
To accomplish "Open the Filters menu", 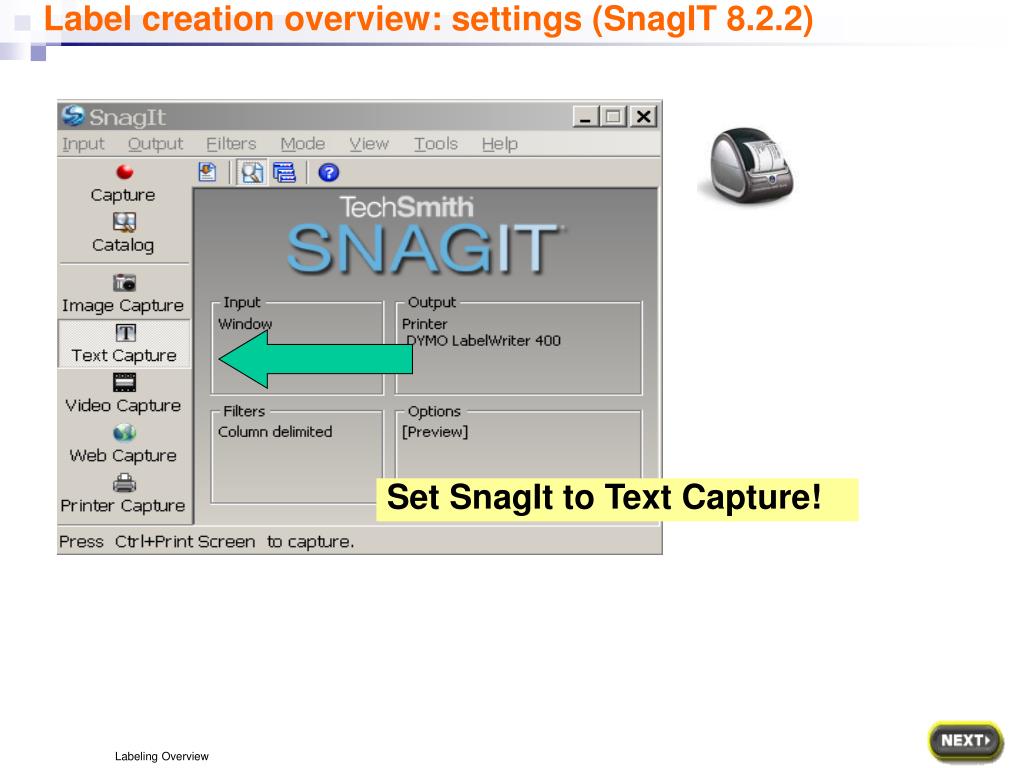I will (x=231, y=144).
